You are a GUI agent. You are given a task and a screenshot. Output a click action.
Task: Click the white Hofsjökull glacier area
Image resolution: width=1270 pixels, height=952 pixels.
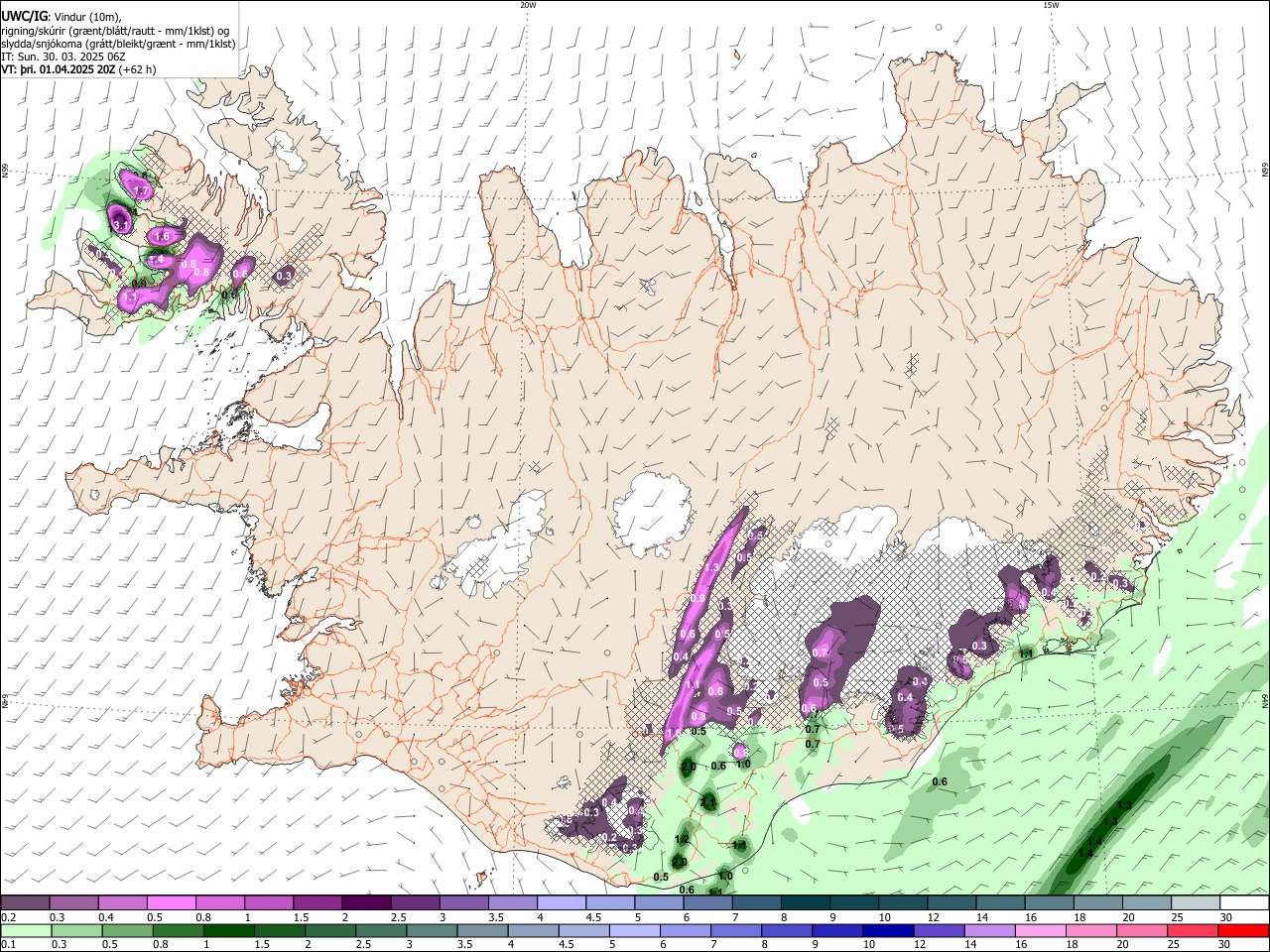point(651,514)
